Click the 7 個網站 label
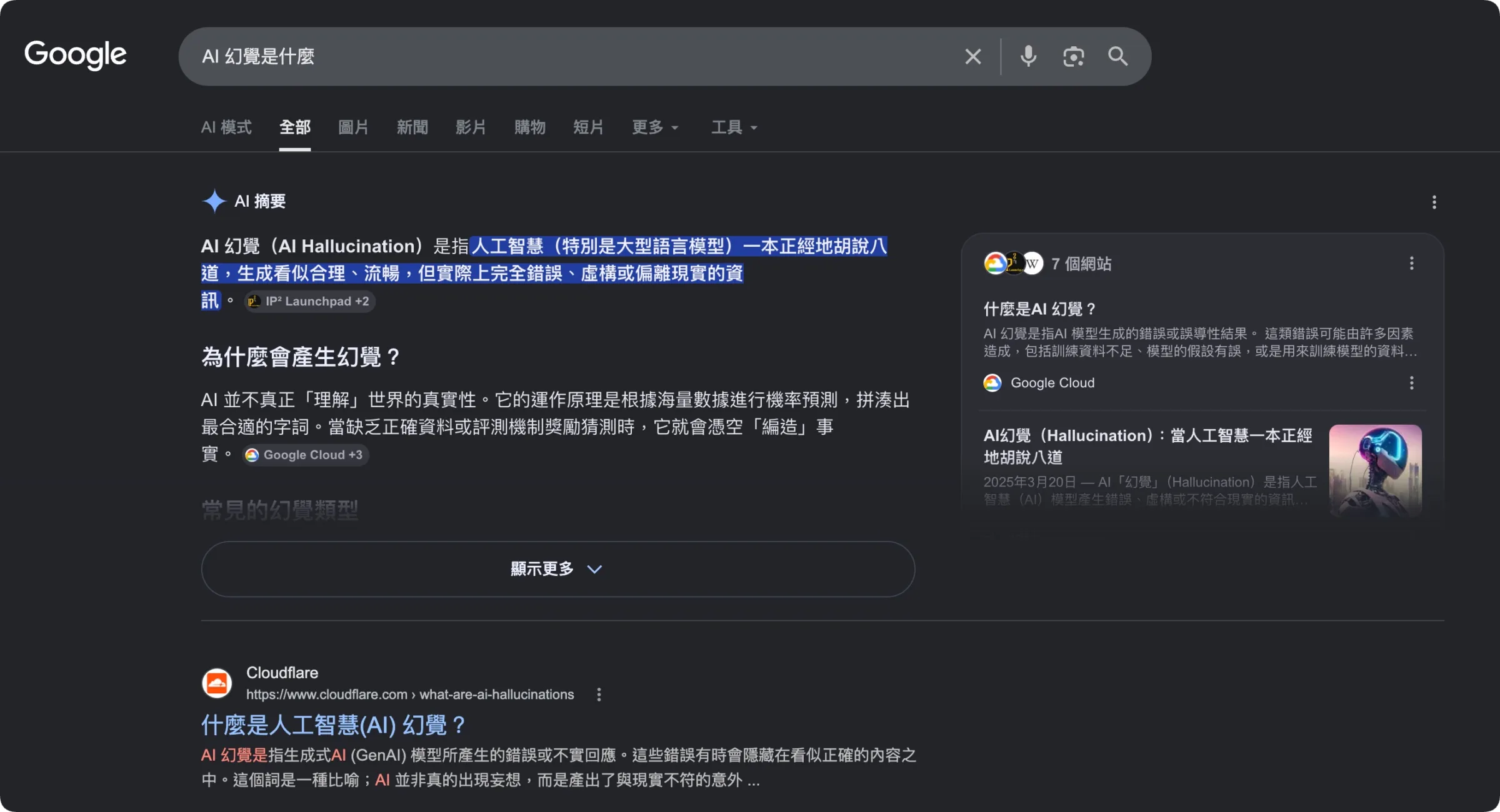 pos(1081,264)
